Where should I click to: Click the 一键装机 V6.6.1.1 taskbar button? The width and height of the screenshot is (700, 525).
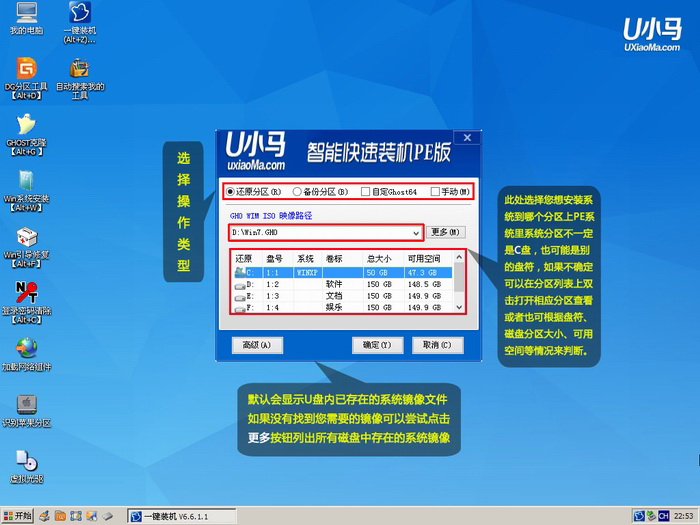[181, 517]
